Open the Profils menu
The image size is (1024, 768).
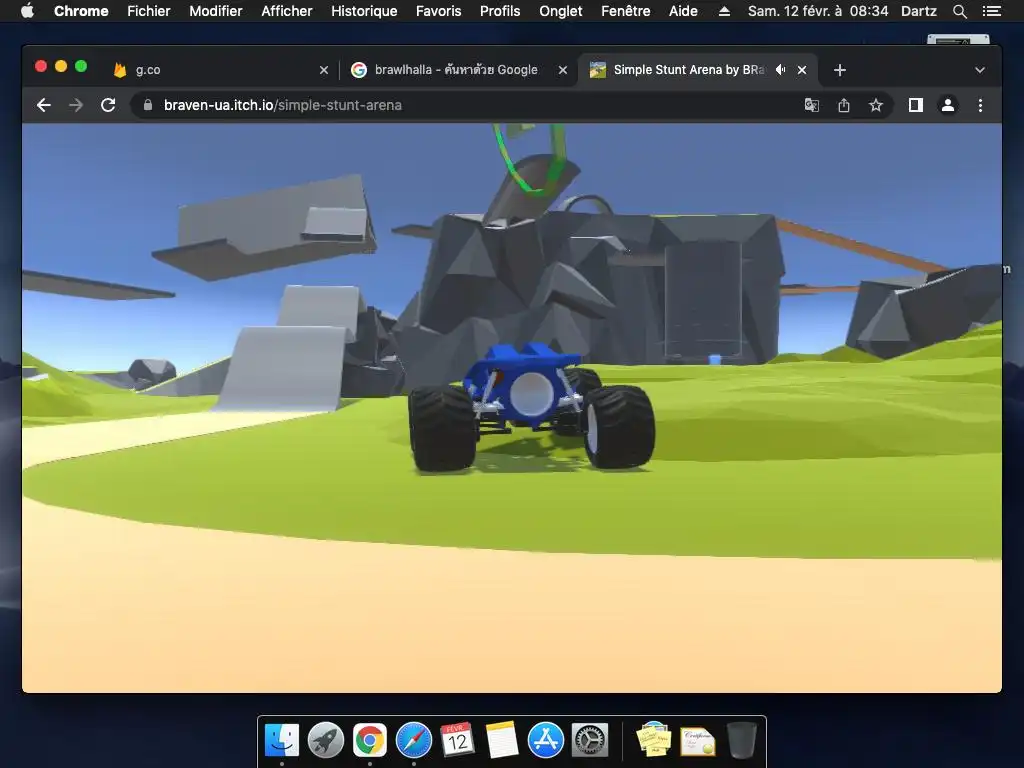pos(500,11)
